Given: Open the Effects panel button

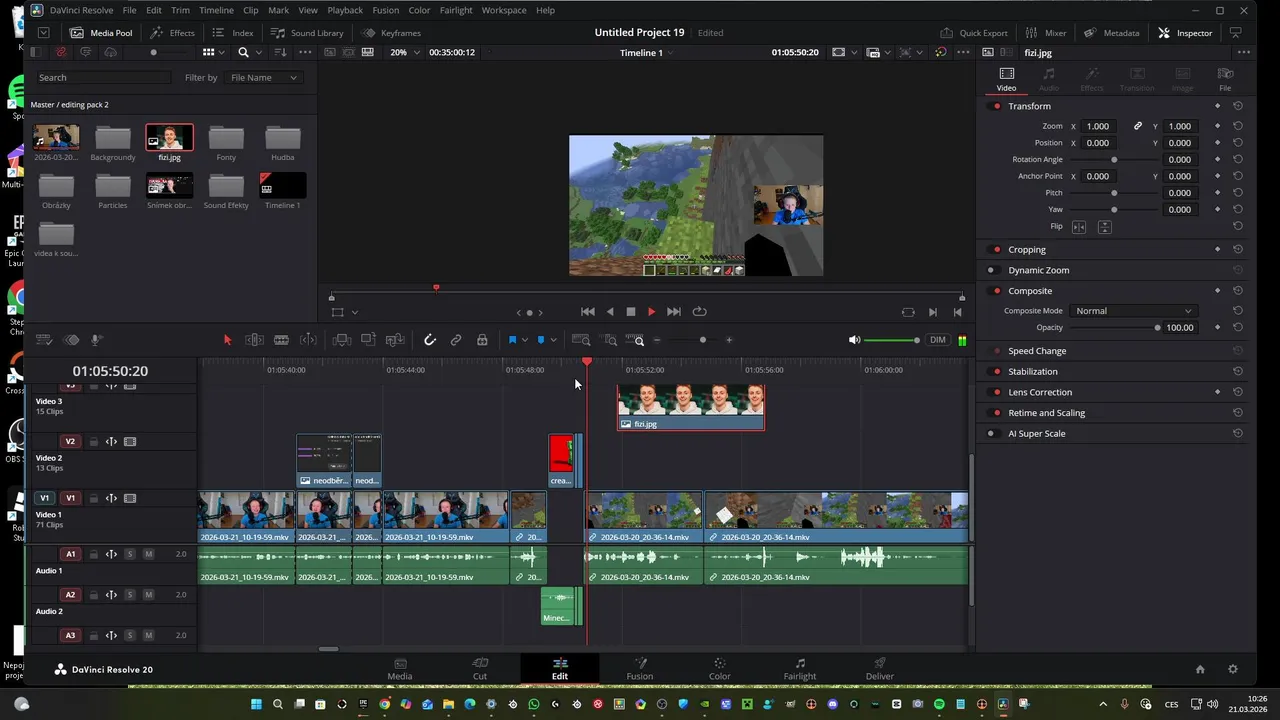Looking at the screenshot, I should point(172,33).
